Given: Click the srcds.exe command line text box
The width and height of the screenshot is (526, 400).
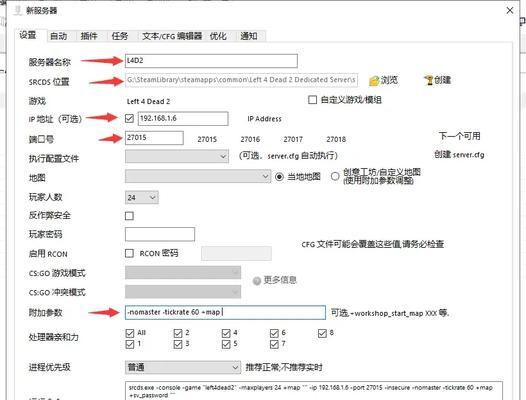Looking at the screenshot, I should 314,391.
